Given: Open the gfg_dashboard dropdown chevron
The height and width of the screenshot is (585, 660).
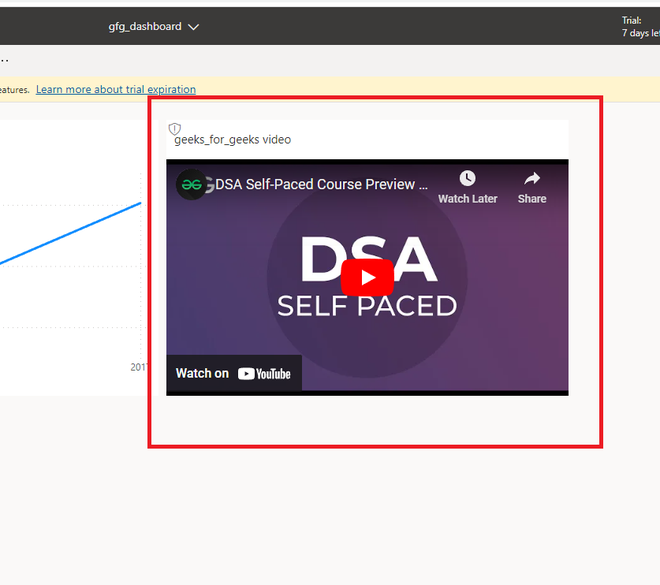Looking at the screenshot, I should [x=193, y=27].
